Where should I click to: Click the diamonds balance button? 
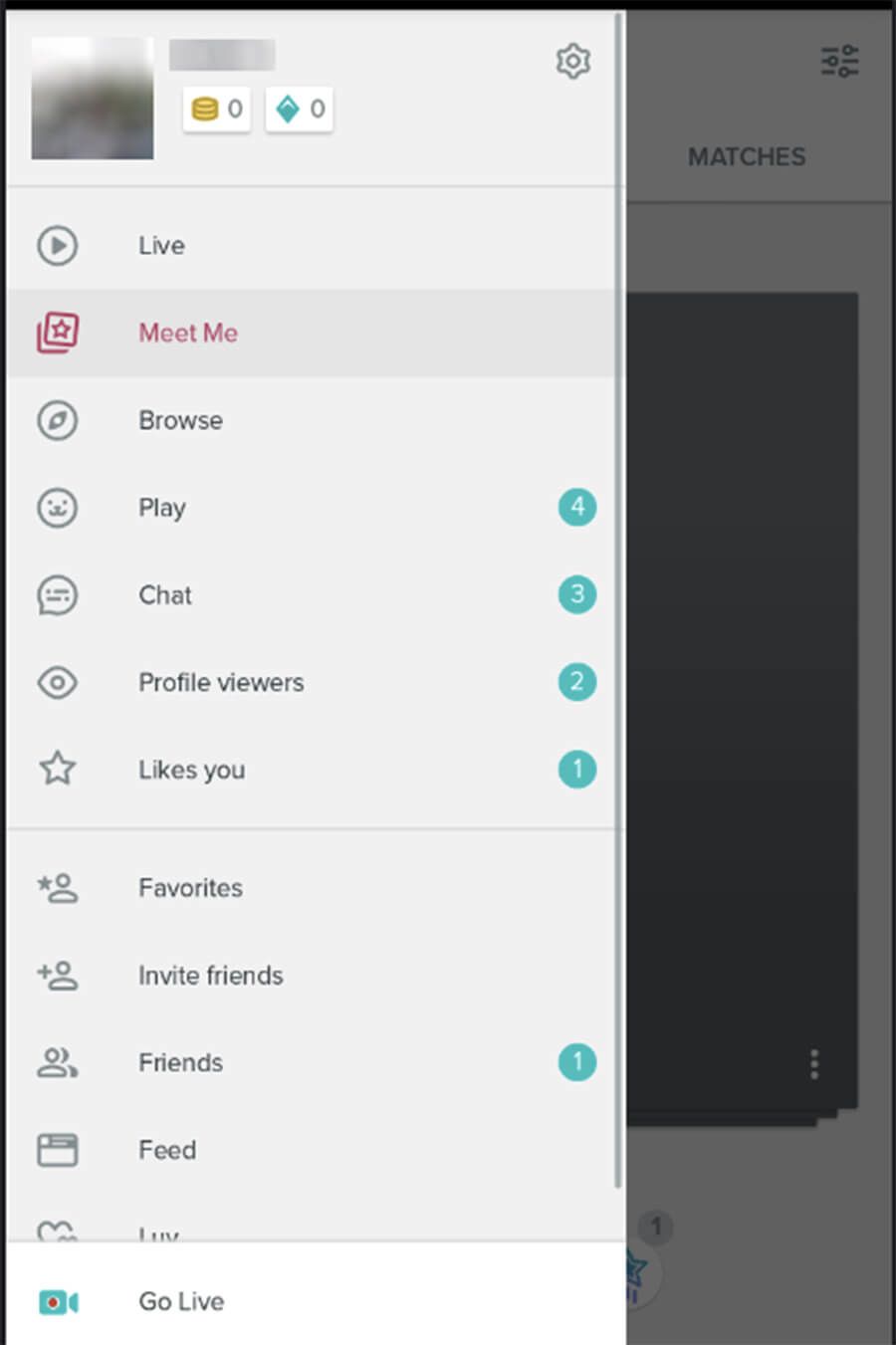tap(299, 109)
